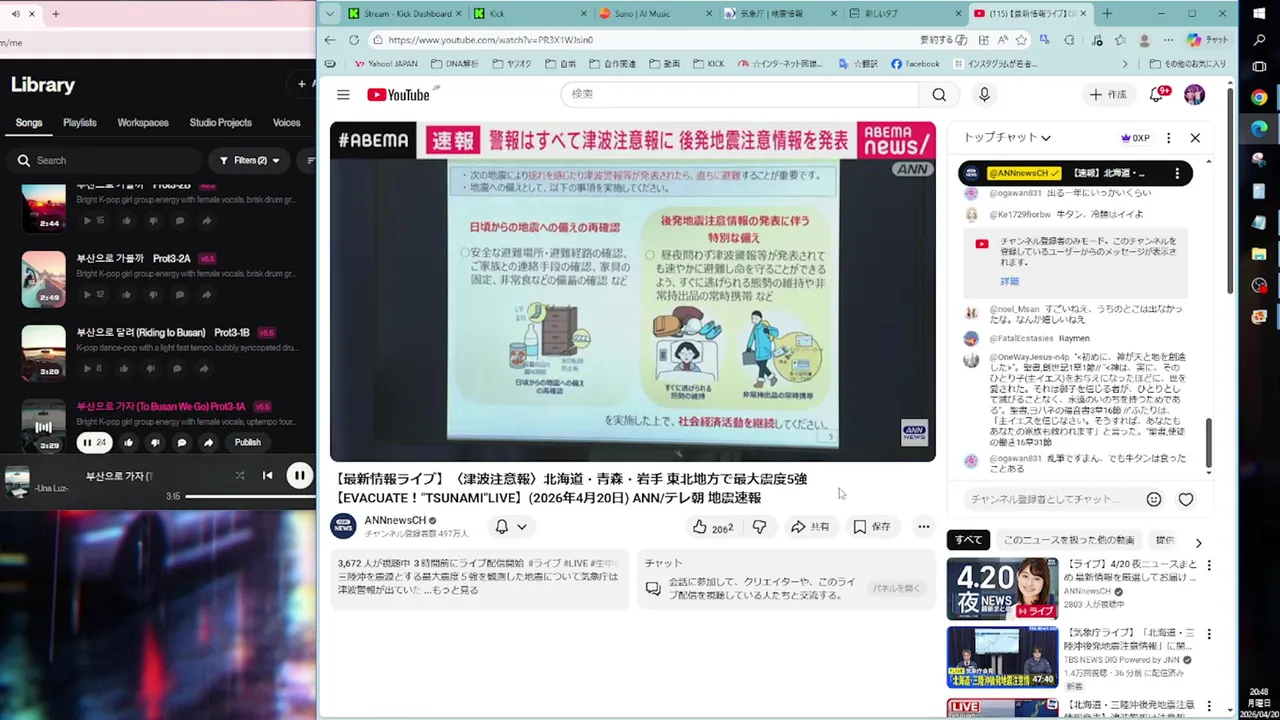1280x720 pixels.
Task: Switch to the Stream - Kick Dashboard tab
Action: click(407, 14)
